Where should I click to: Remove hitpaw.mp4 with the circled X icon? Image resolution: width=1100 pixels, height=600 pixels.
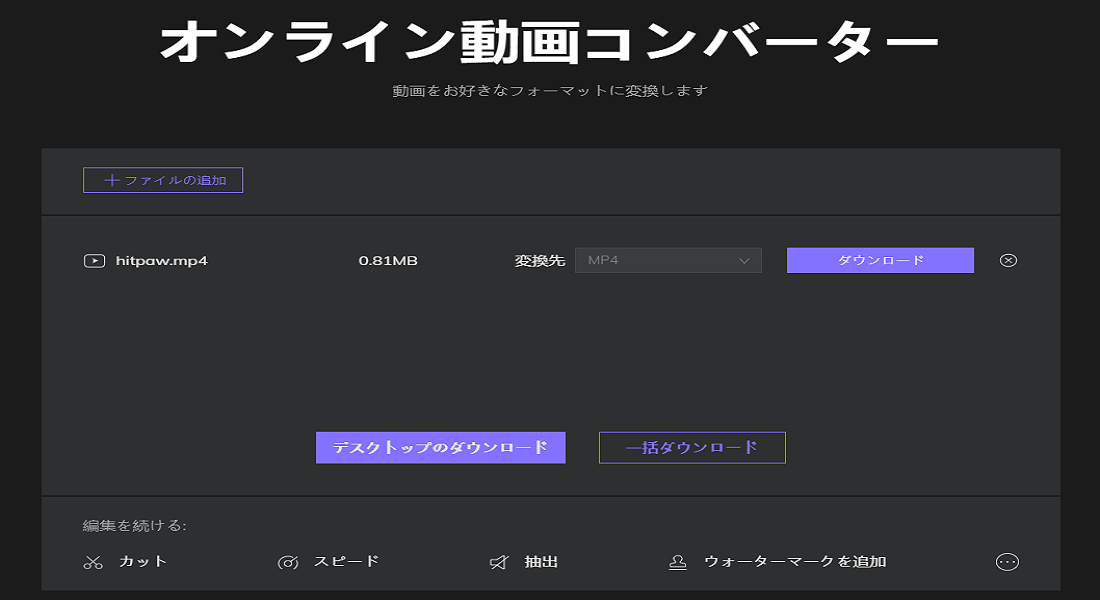click(x=1008, y=261)
